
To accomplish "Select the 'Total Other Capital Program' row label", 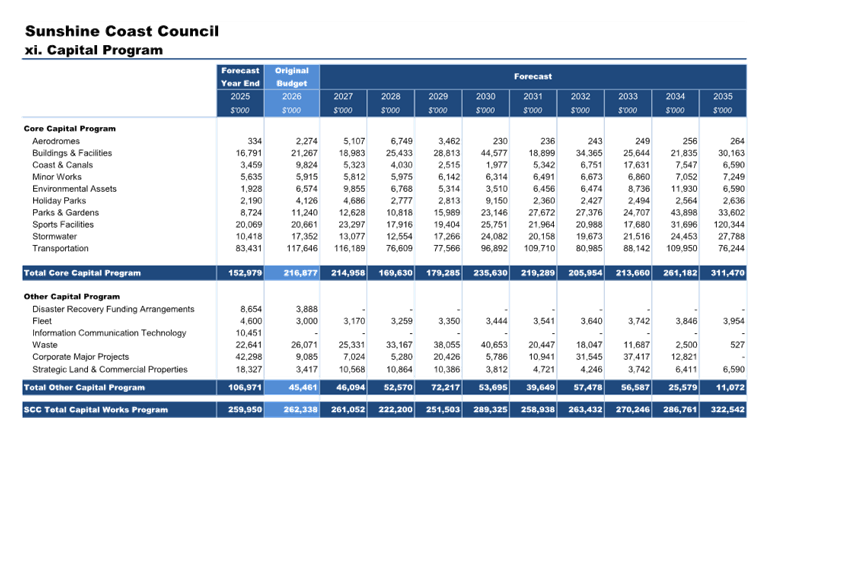I will tap(84, 387).
